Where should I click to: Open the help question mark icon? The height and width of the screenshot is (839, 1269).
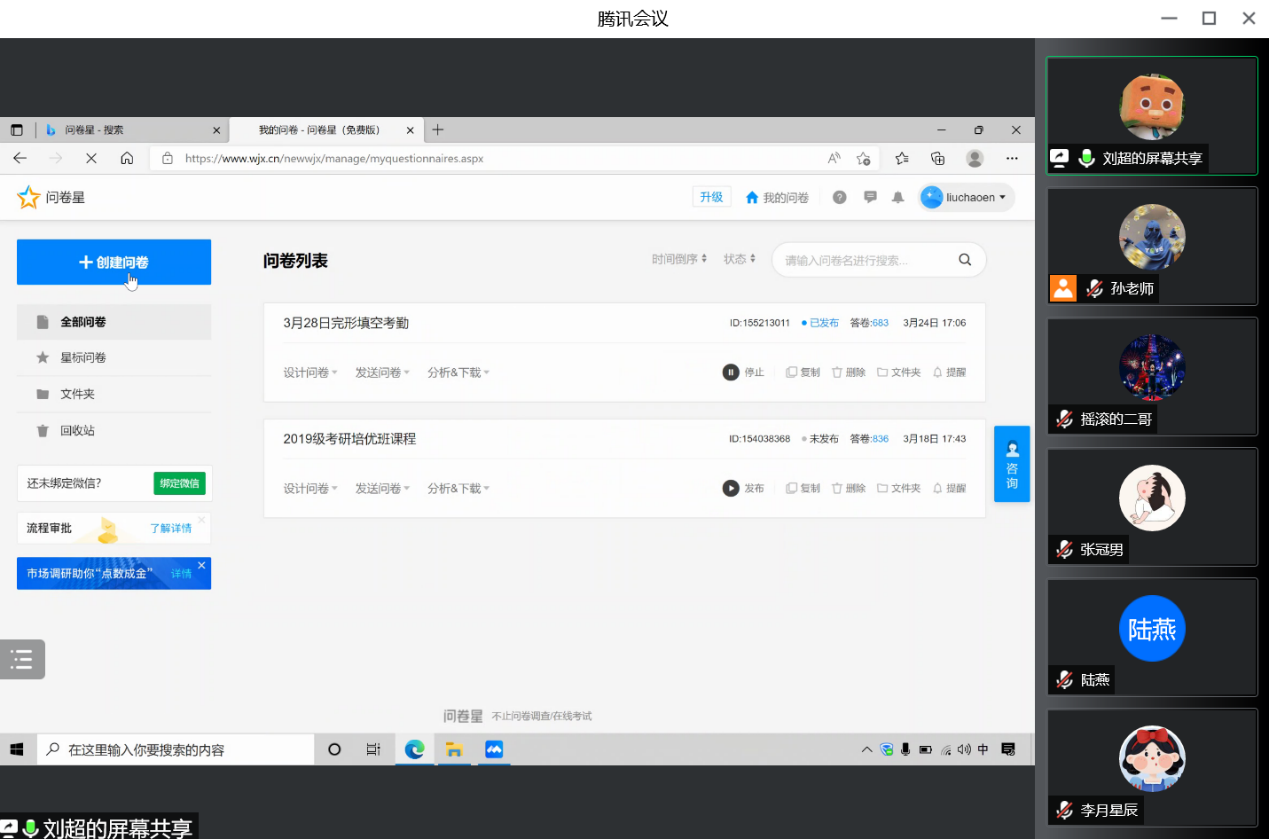pos(840,198)
